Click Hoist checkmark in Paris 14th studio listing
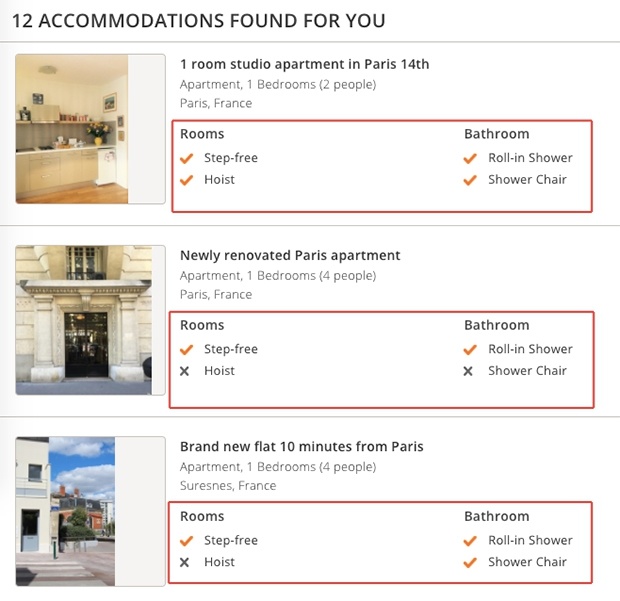The height and width of the screenshot is (601, 620). tap(186, 180)
